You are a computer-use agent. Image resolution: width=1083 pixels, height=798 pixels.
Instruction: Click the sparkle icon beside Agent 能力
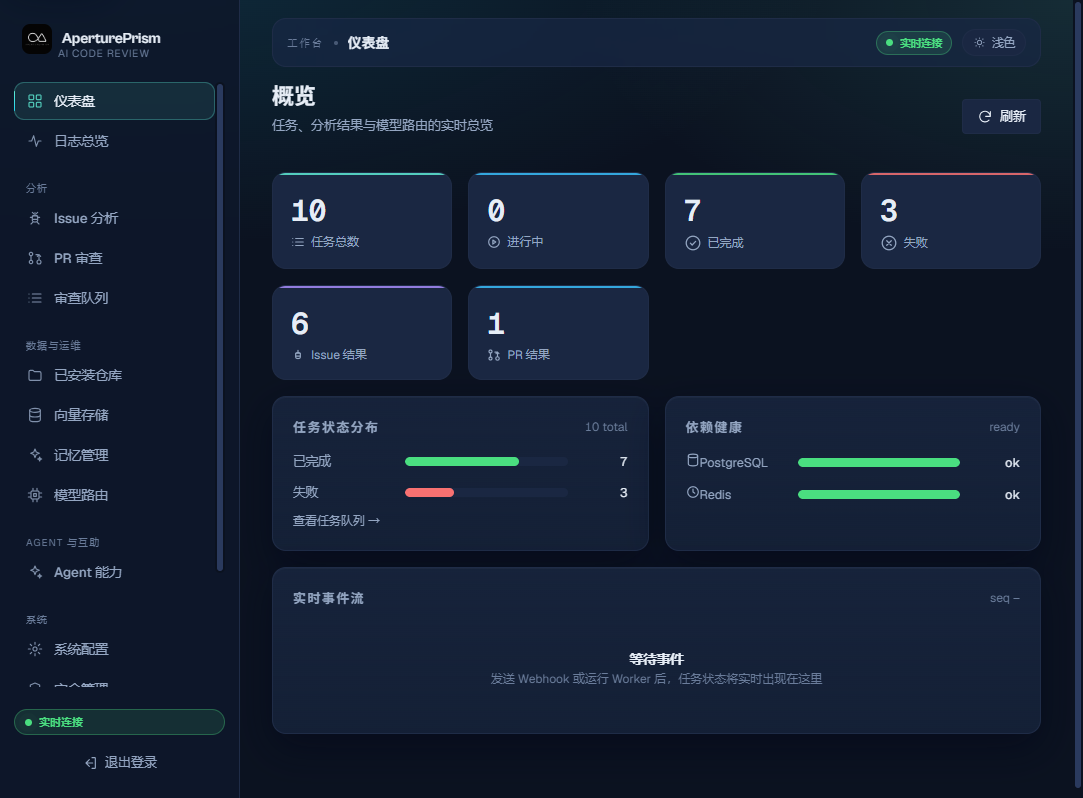click(35, 572)
